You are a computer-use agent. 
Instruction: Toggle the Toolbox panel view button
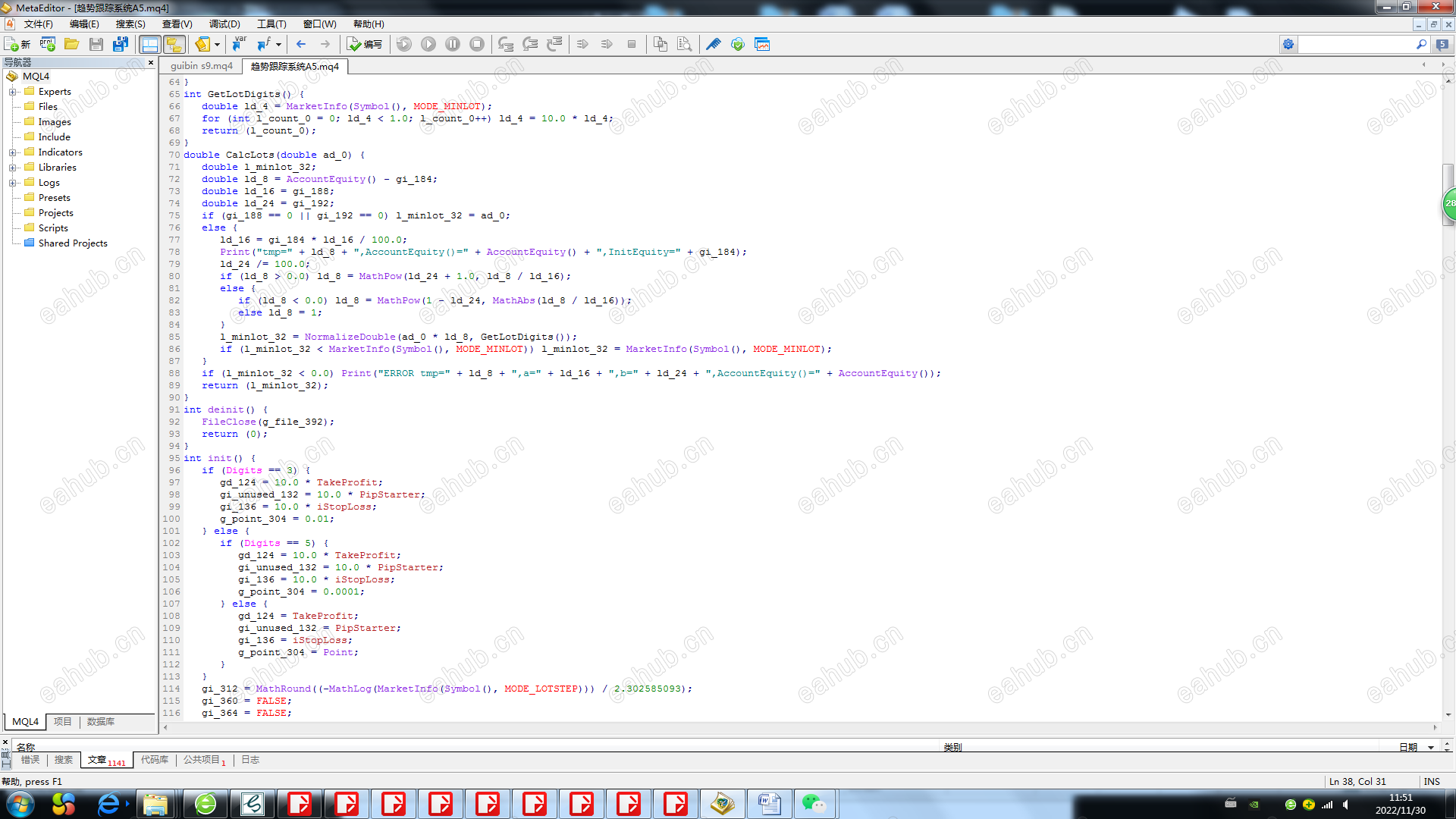[x=174, y=45]
